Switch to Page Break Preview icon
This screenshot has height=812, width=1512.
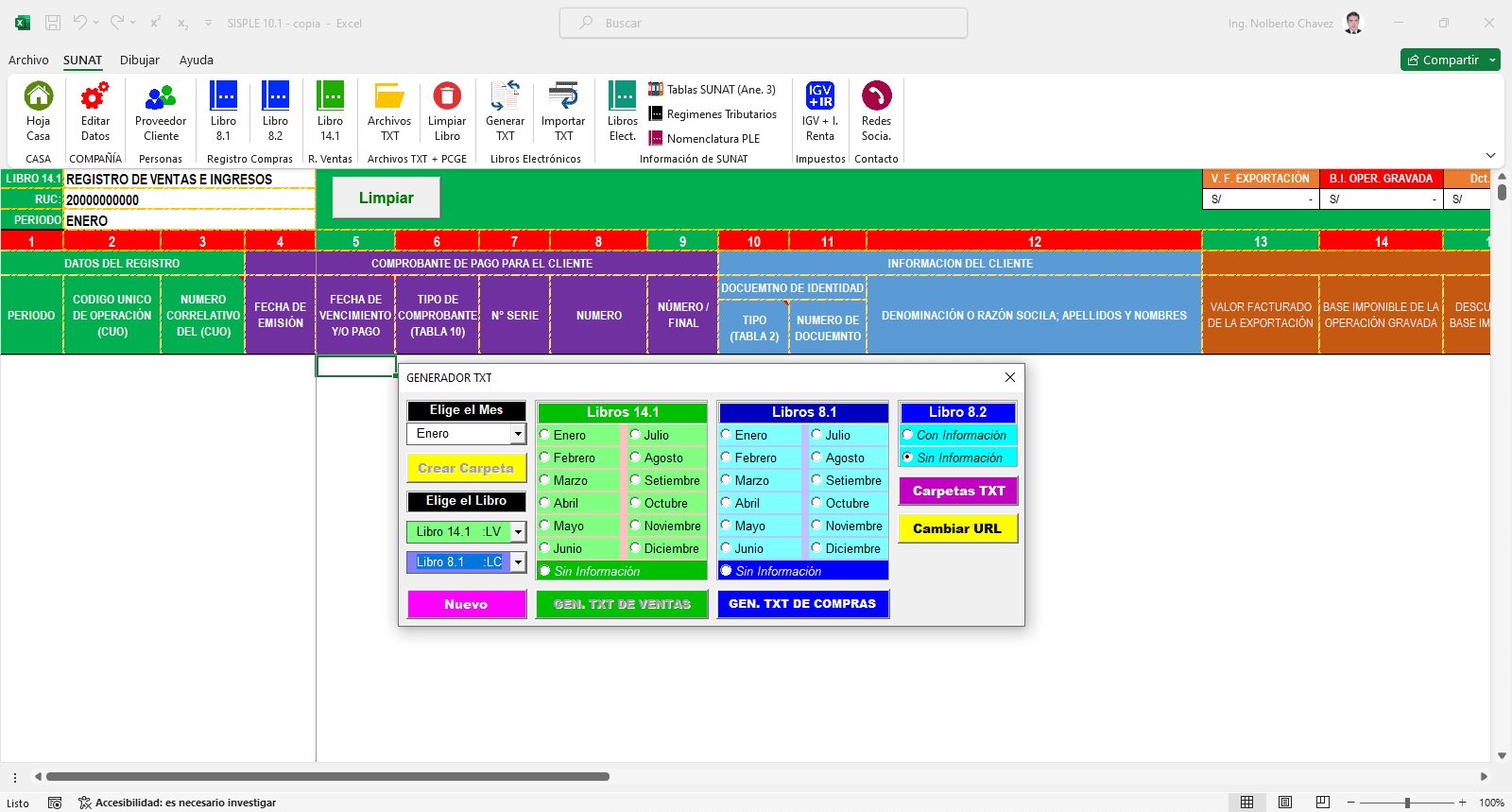point(1323,803)
